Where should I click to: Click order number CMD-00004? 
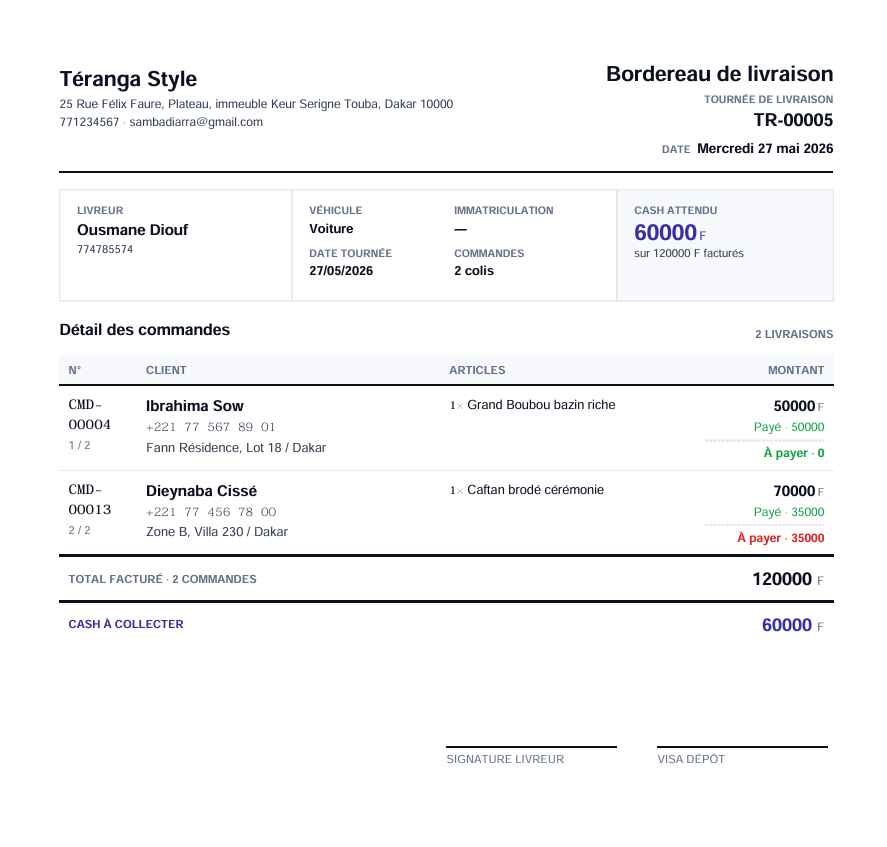click(89, 415)
